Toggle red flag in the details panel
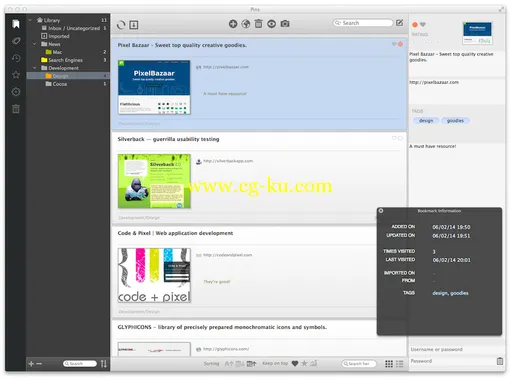Viewport: 512px width, 380px height. (x=415, y=25)
